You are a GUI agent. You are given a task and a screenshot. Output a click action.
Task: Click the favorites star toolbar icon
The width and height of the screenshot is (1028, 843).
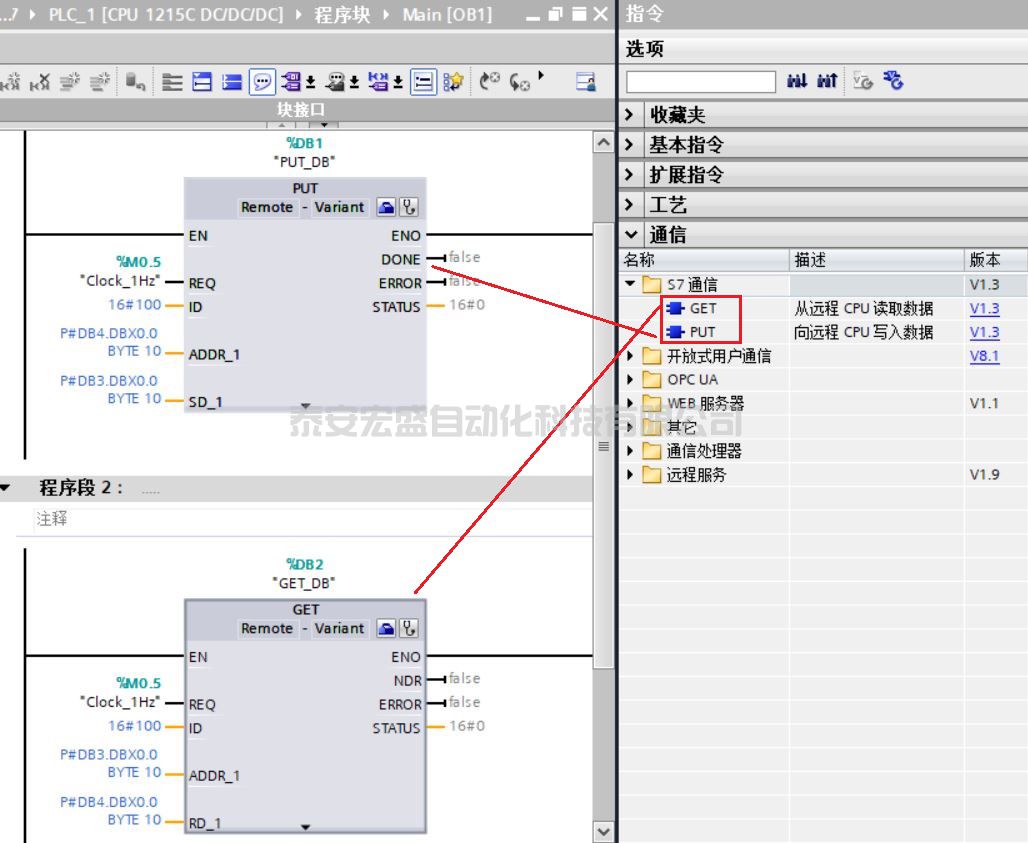pos(453,82)
